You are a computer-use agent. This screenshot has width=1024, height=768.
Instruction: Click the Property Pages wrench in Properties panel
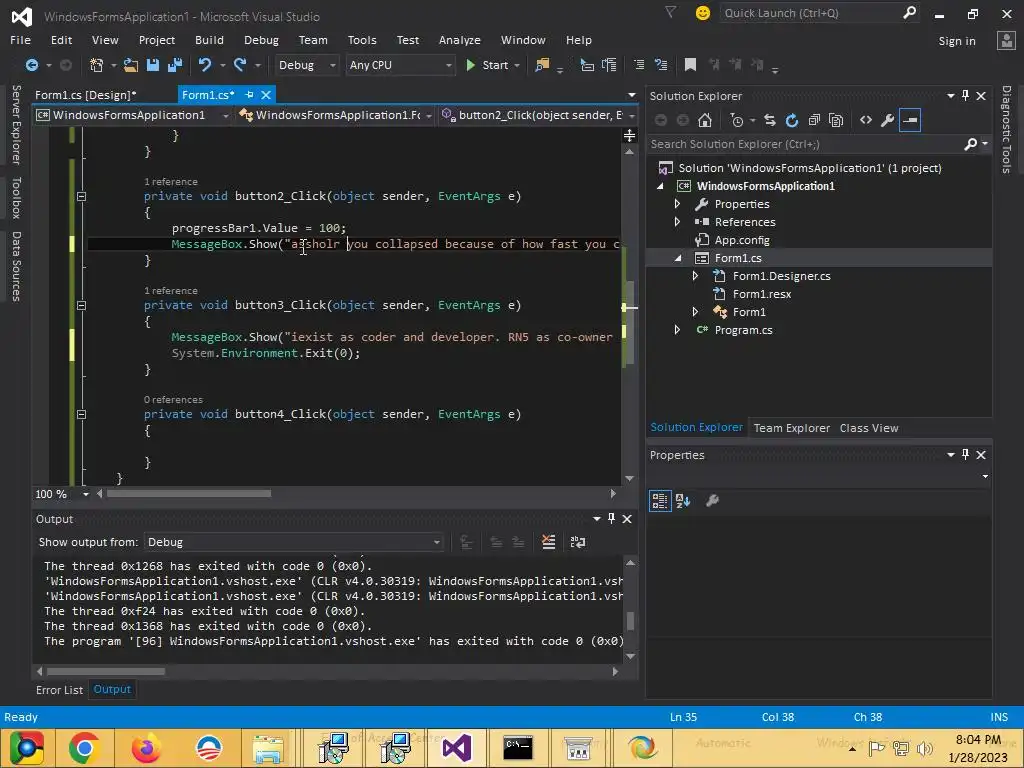712,501
